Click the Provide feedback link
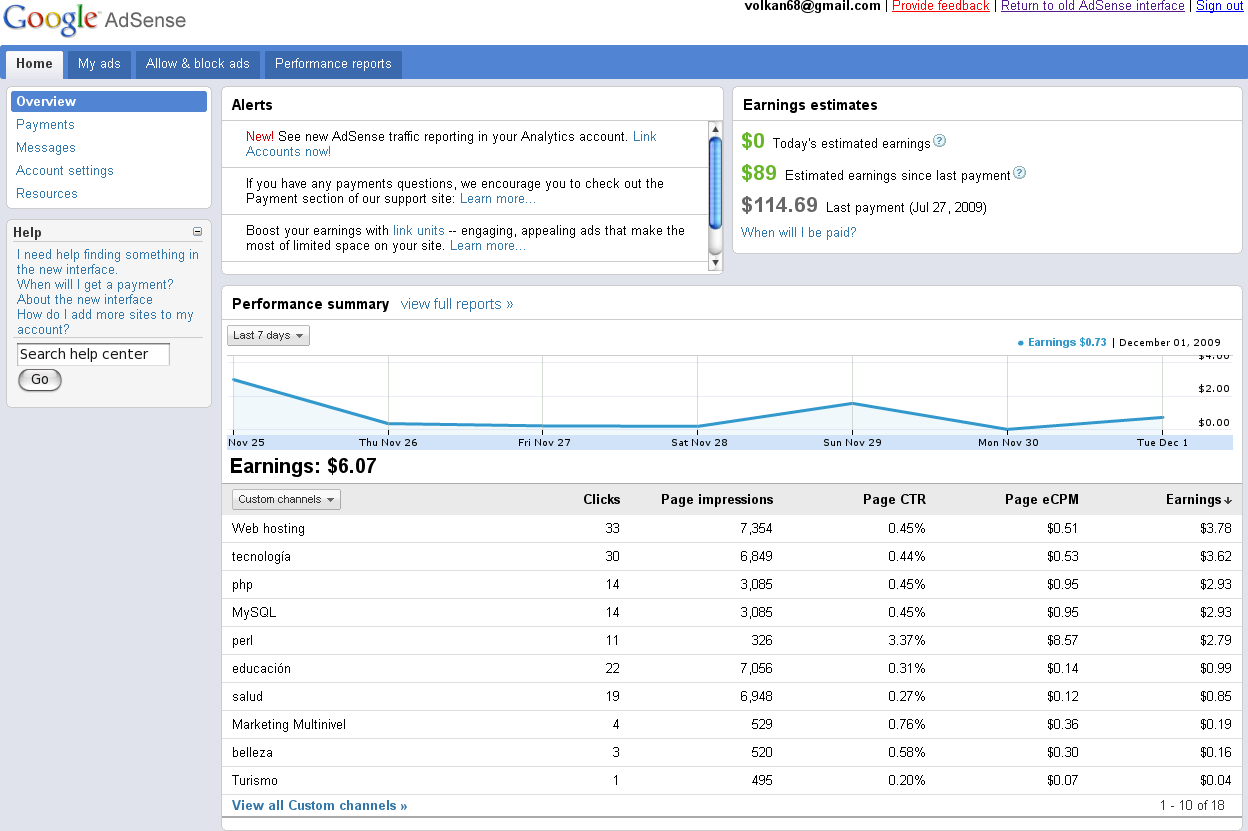Image resolution: width=1248 pixels, height=831 pixels. pyautogui.click(x=941, y=6)
